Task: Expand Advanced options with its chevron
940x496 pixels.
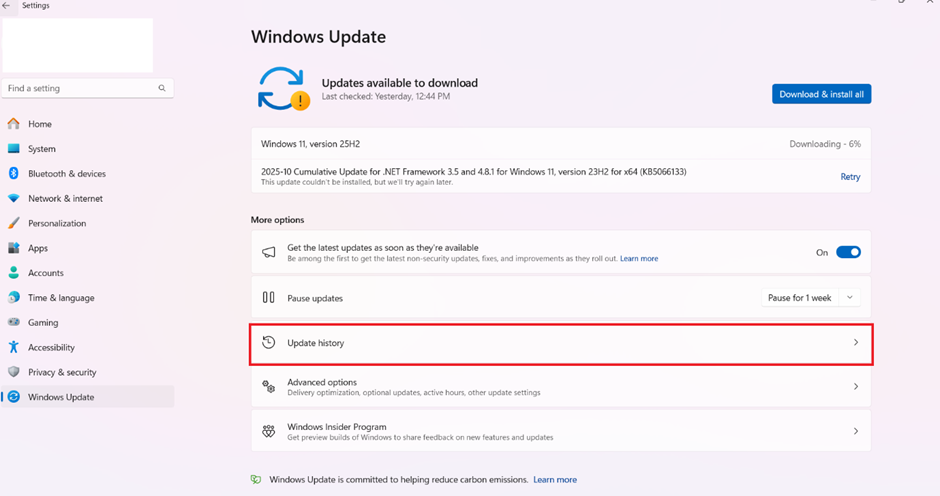Action: click(x=856, y=387)
